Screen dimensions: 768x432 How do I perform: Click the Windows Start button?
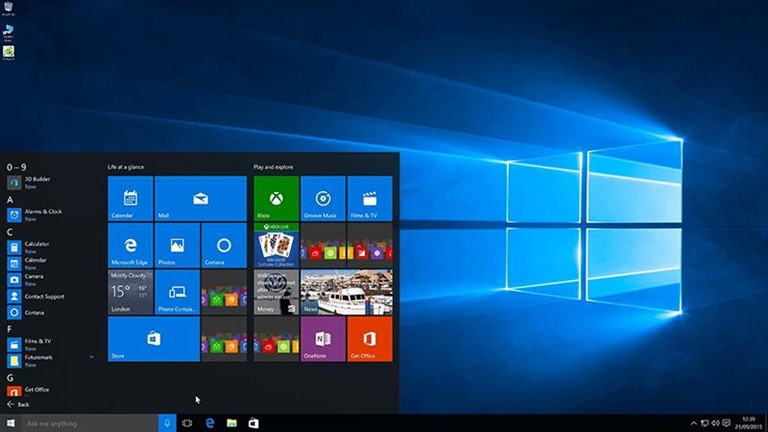point(10,423)
